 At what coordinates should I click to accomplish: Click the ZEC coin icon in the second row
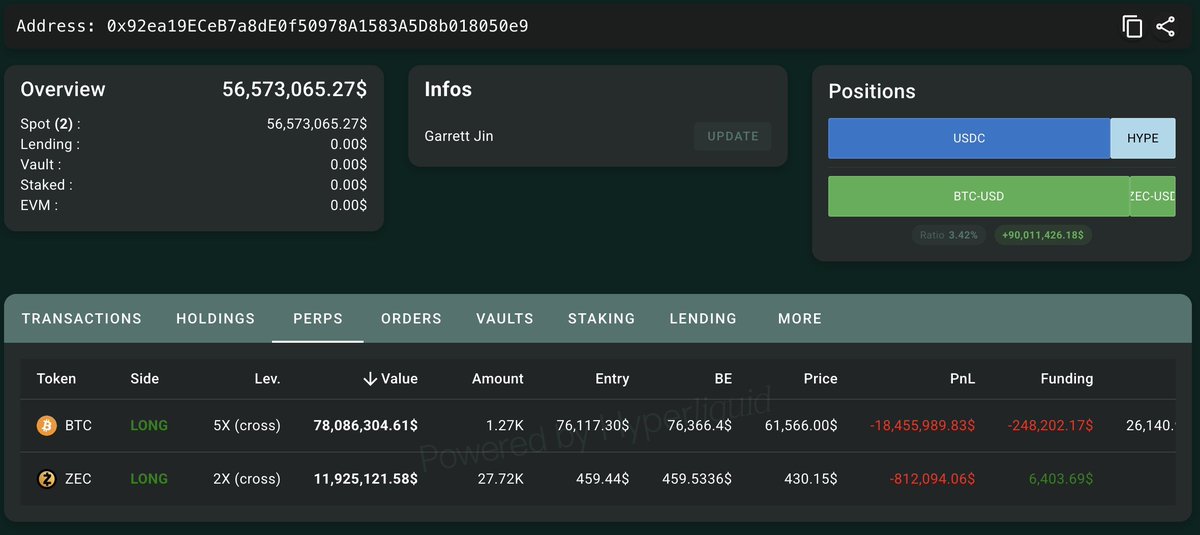point(47,479)
